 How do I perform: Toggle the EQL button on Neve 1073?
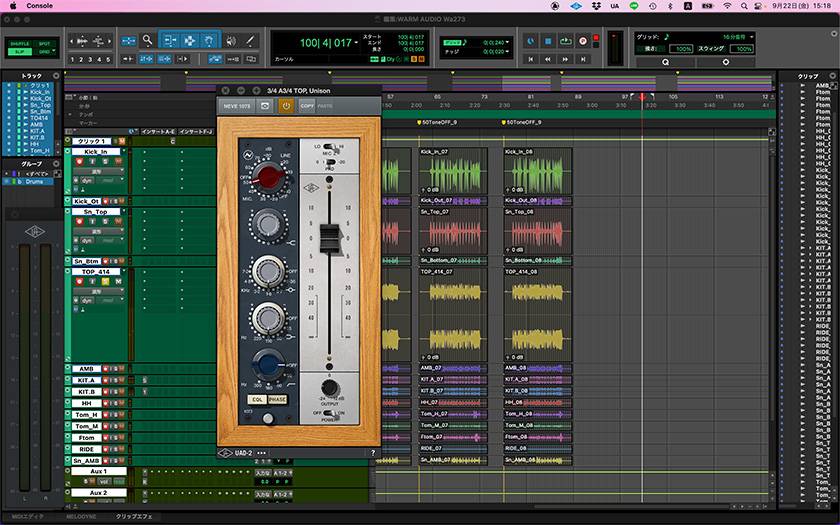(255, 399)
